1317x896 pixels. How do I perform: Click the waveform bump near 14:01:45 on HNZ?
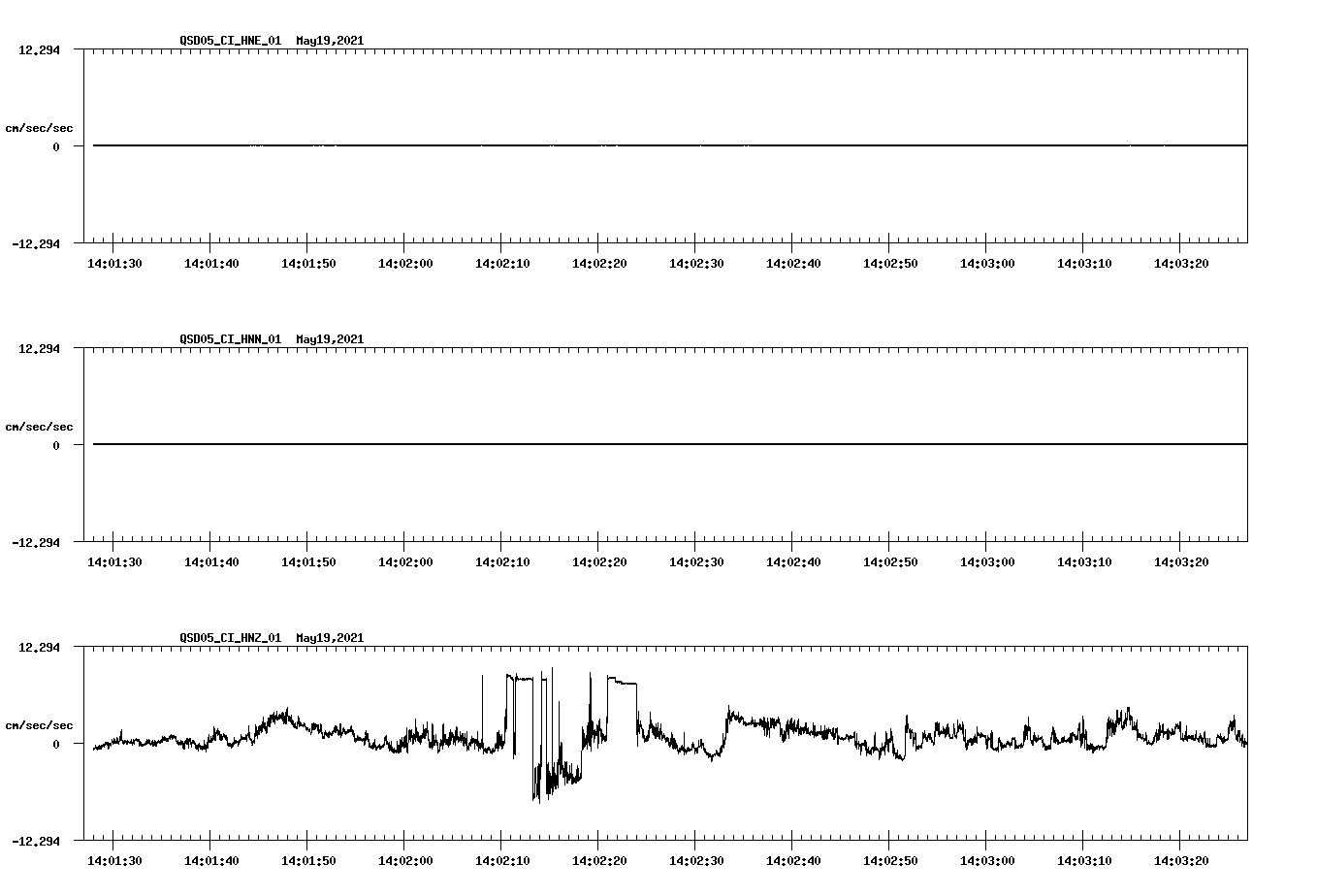coord(277,718)
